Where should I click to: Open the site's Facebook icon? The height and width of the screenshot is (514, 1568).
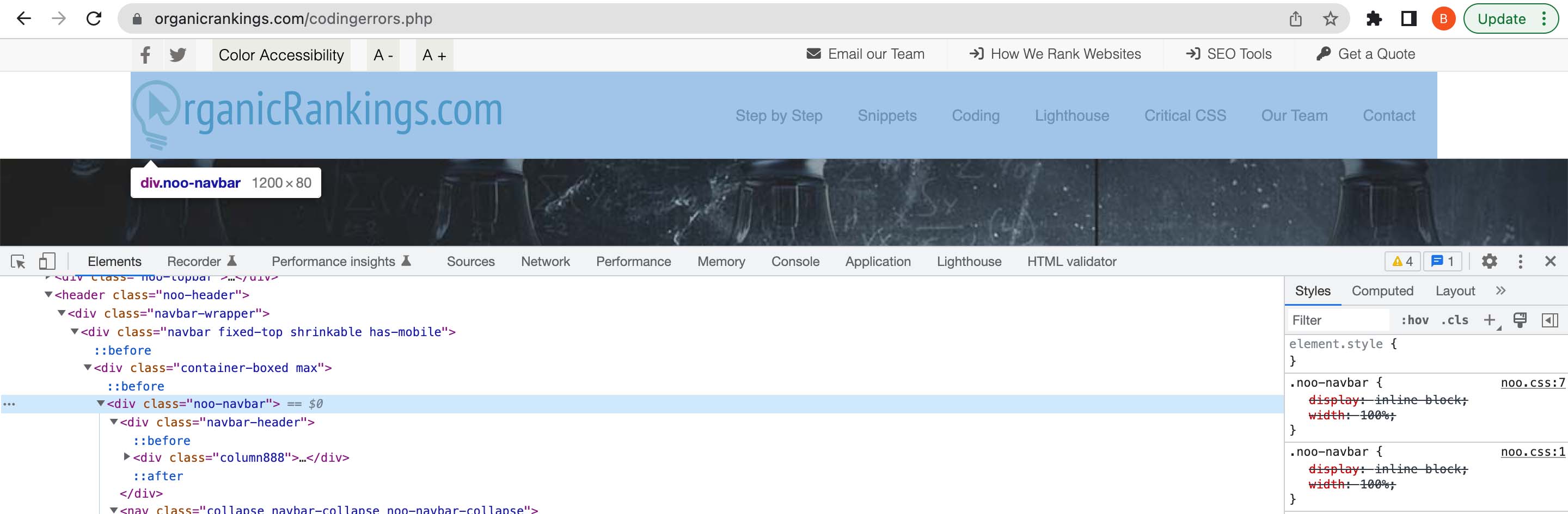pyautogui.click(x=145, y=55)
